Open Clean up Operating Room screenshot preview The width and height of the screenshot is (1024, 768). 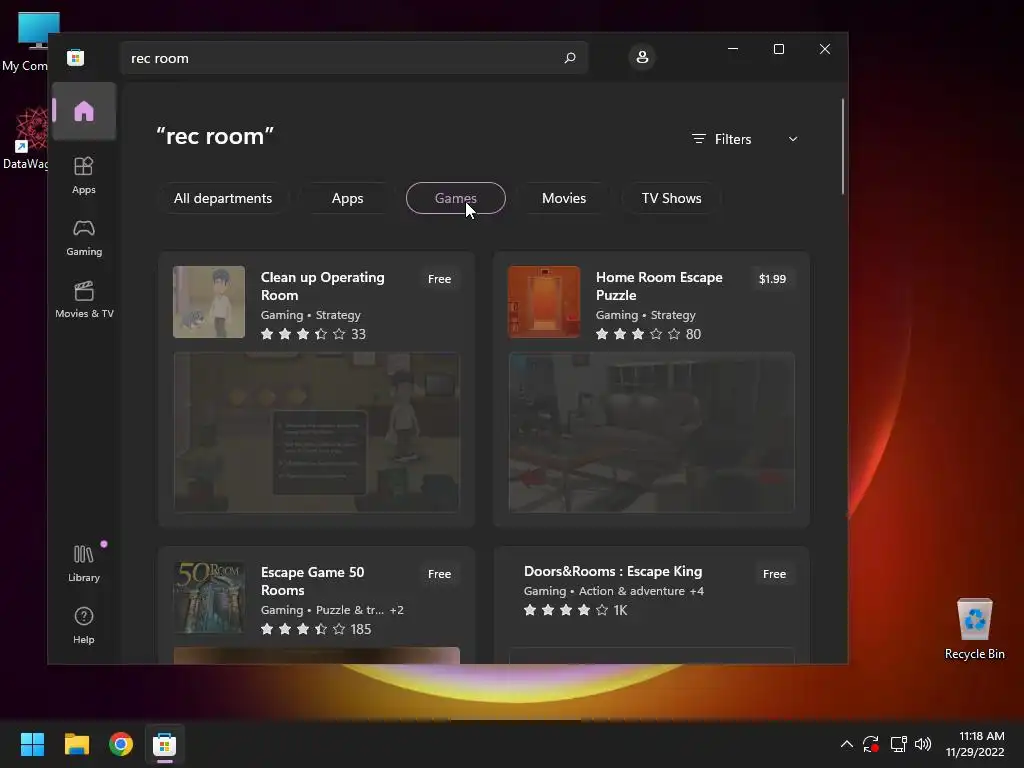[317, 432]
